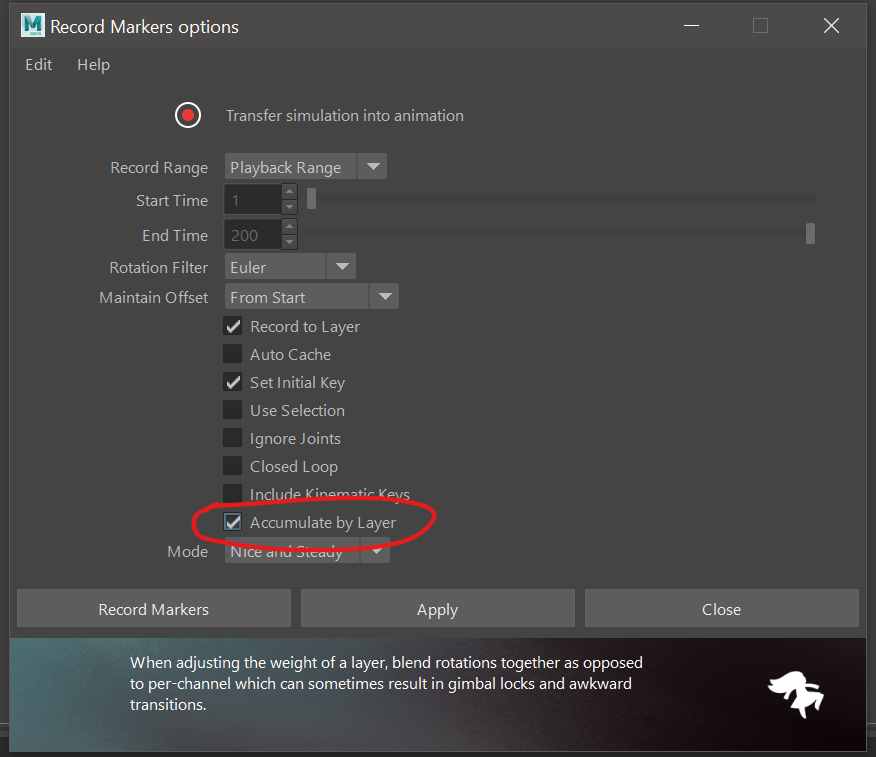Click the 'Record Range' label
876x757 pixels.
159,168
